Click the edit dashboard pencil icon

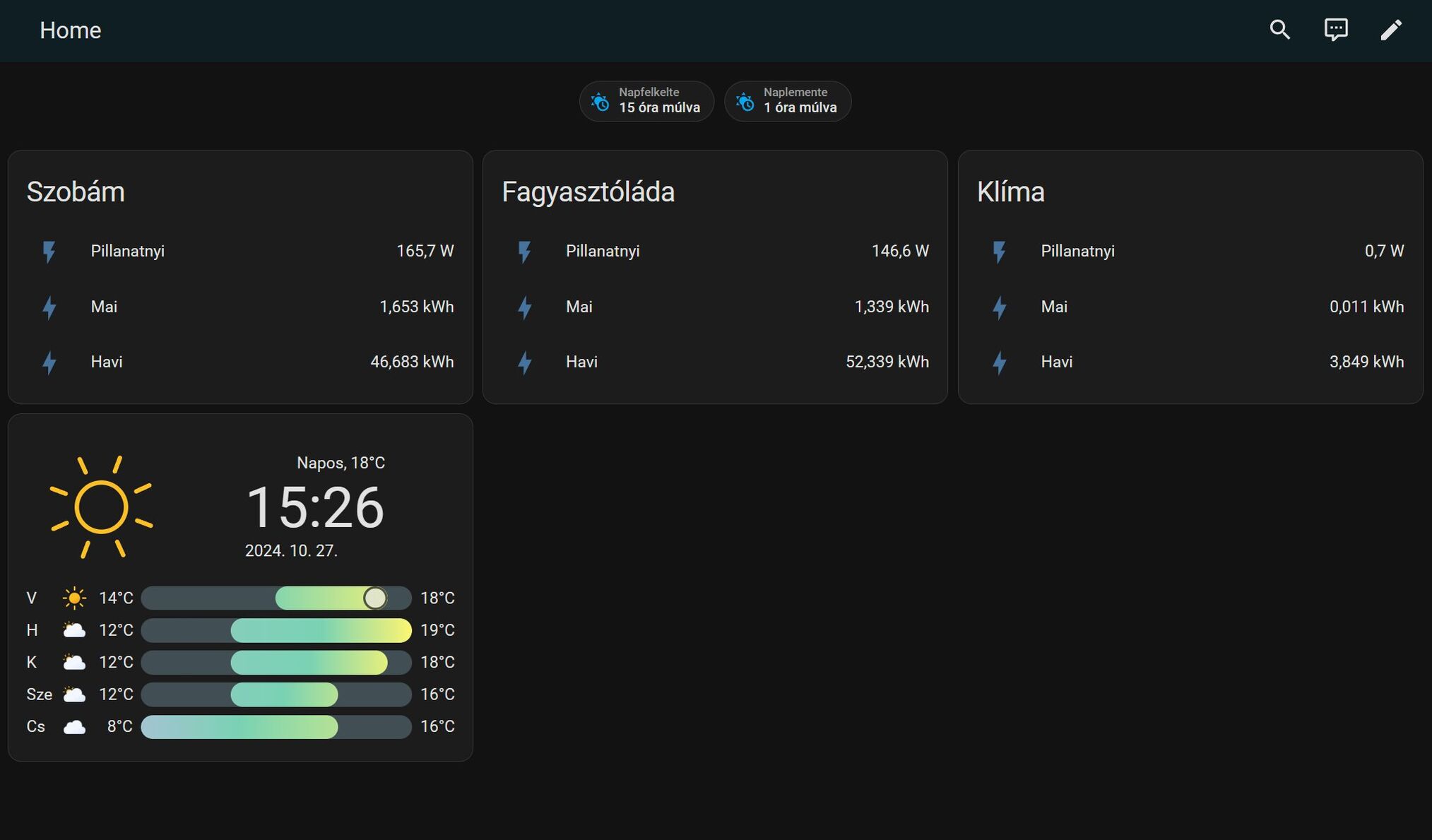[x=1391, y=30]
